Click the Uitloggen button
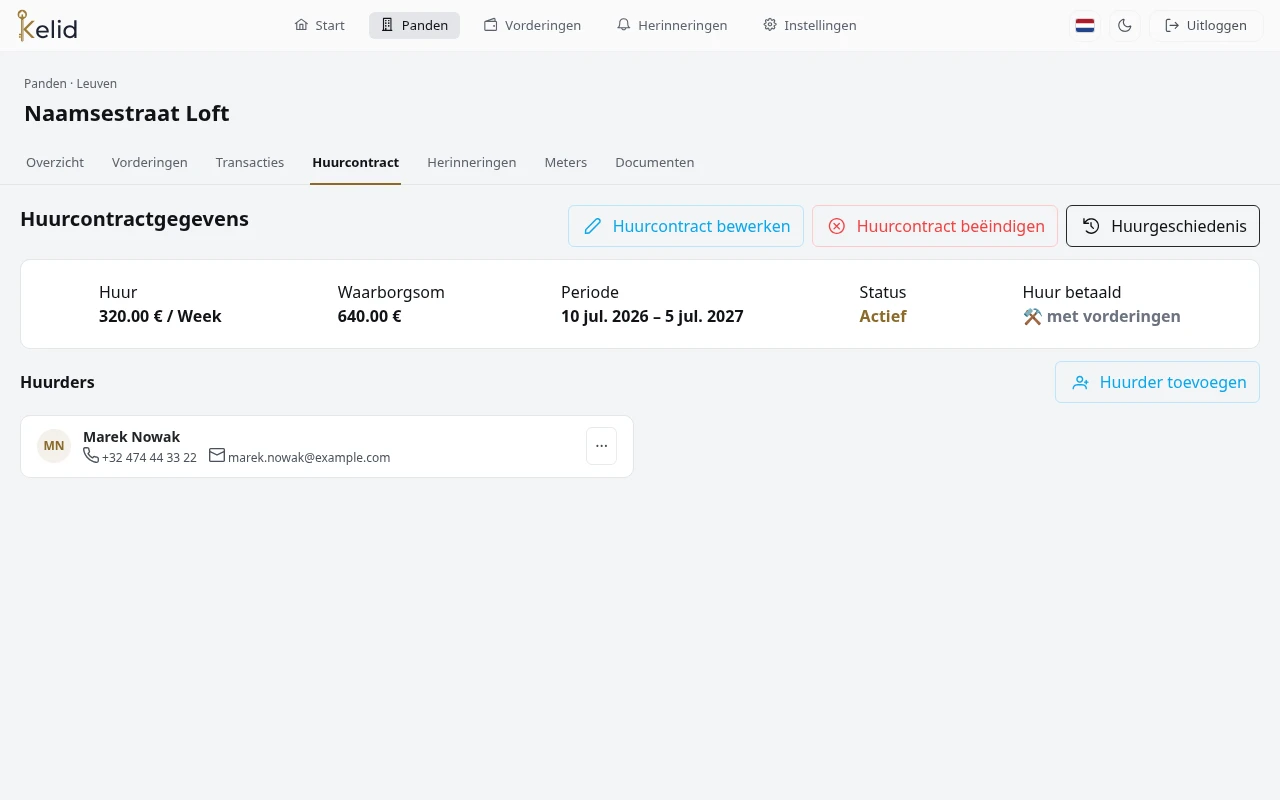 pyautogui.click(x=1206, y=26)
